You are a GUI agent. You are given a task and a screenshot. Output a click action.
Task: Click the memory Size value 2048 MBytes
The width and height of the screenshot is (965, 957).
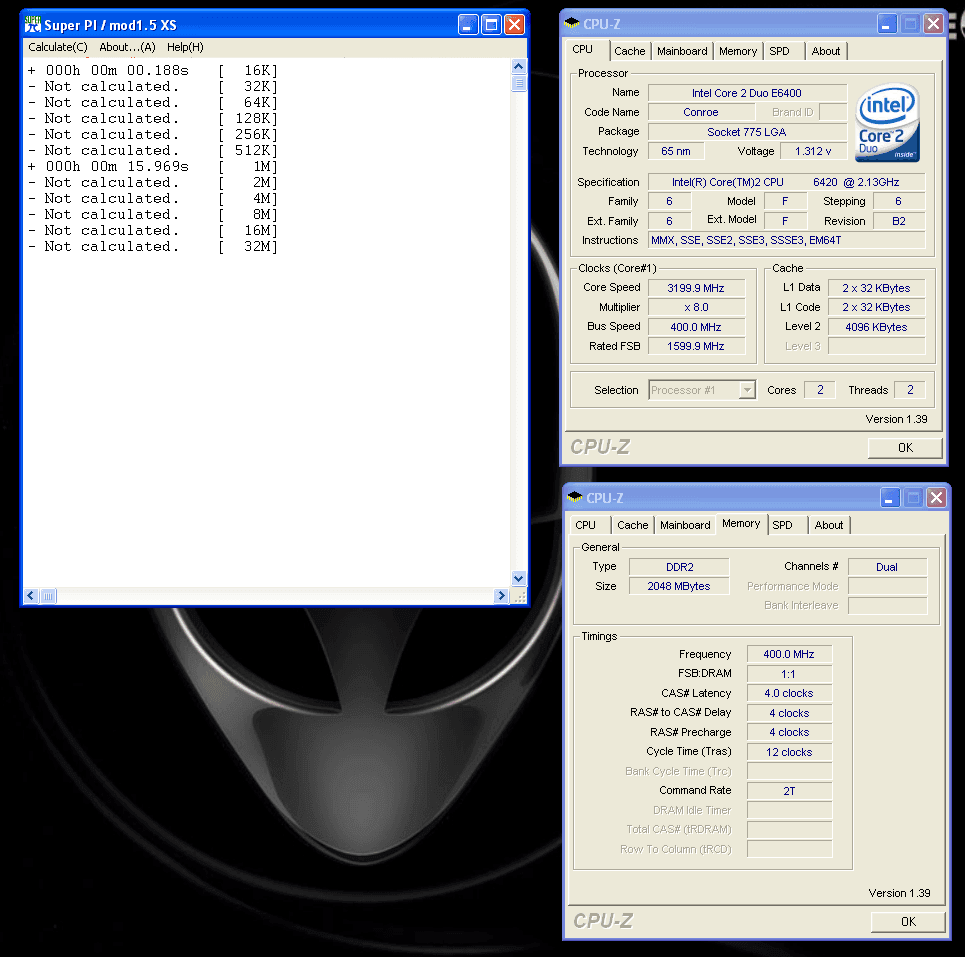pyautogui.click(x=679, y=586)
